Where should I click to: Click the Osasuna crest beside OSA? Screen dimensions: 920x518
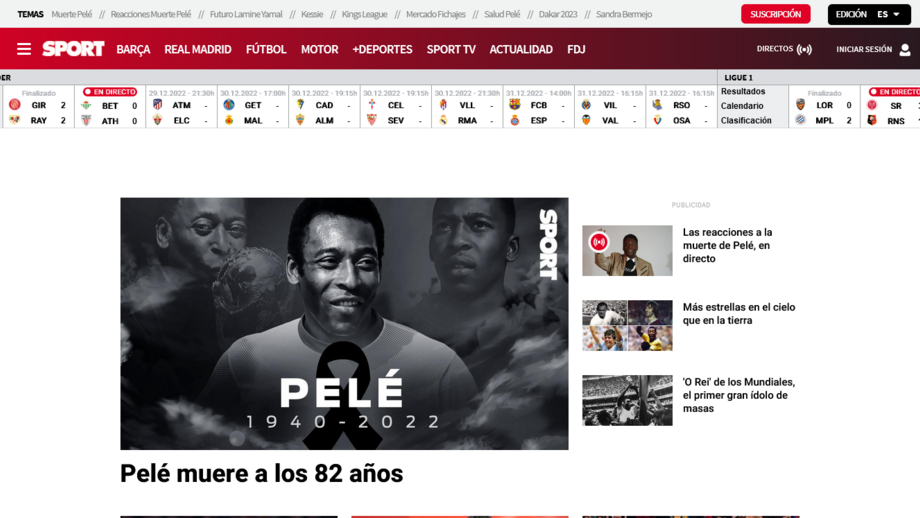pyautogui.click(x=657, y=120)
